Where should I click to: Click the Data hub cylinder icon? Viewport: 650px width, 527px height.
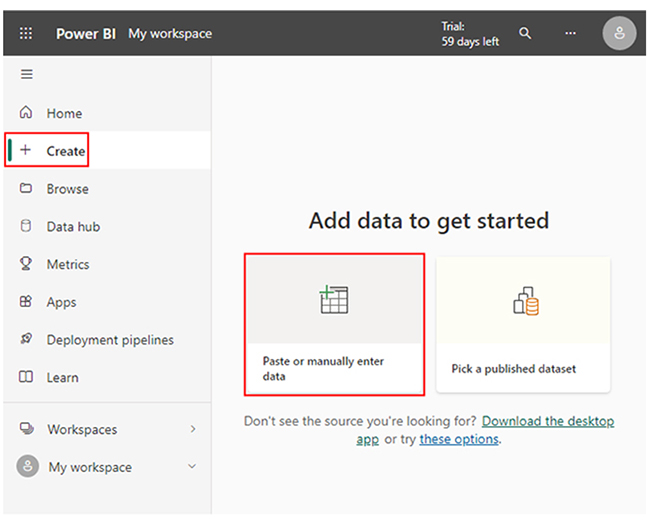(26, 226)
